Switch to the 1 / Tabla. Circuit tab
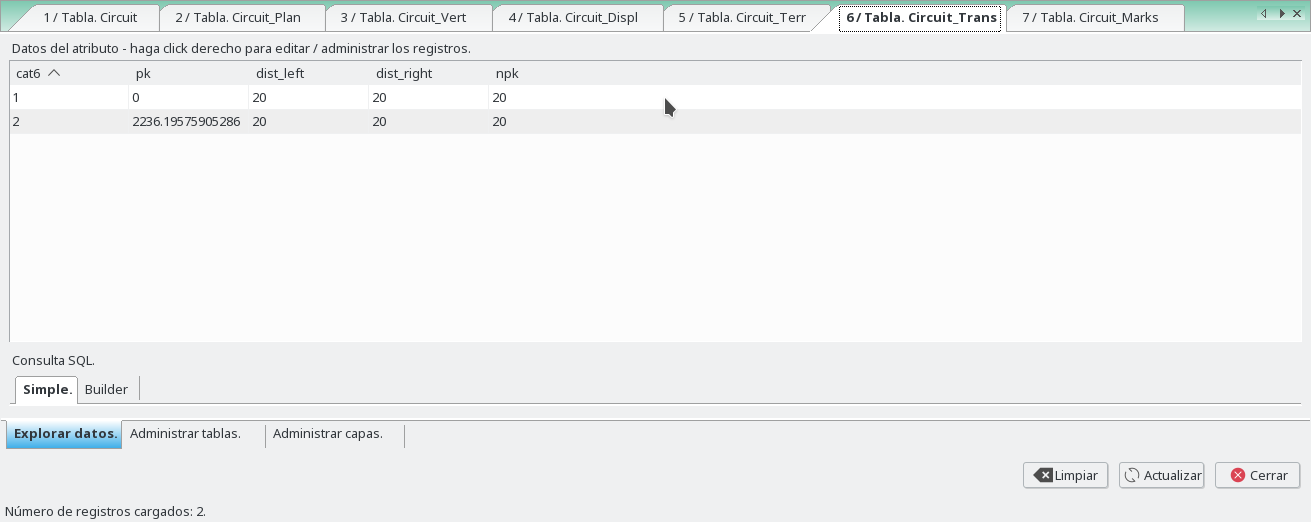 [x=90, y=18]
